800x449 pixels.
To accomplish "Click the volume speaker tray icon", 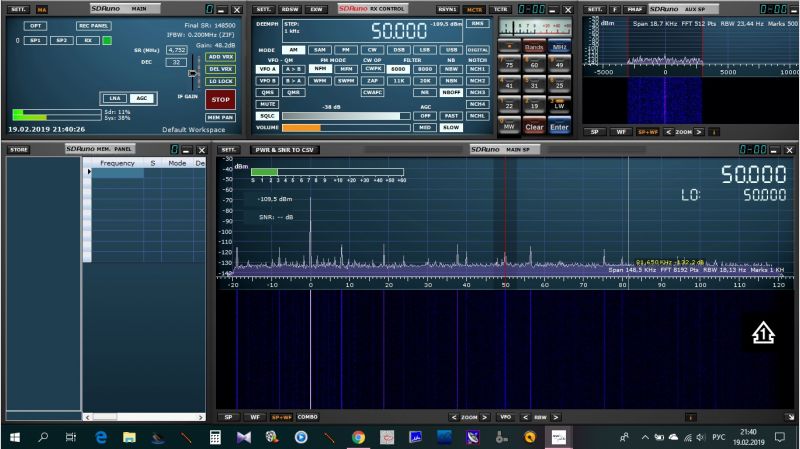I will pyautogui.click(x=701, y=437).
